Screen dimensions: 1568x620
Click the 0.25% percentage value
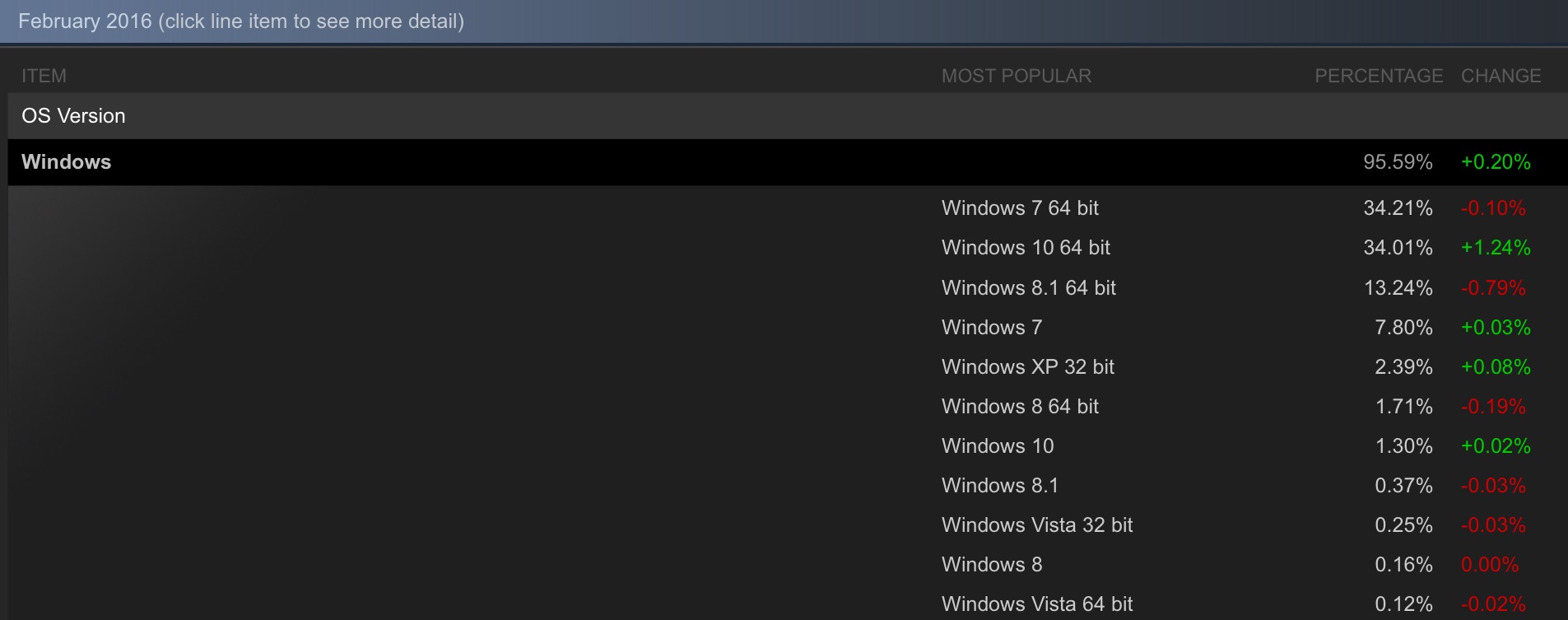pyautogui.click(x=1403, y=525)
